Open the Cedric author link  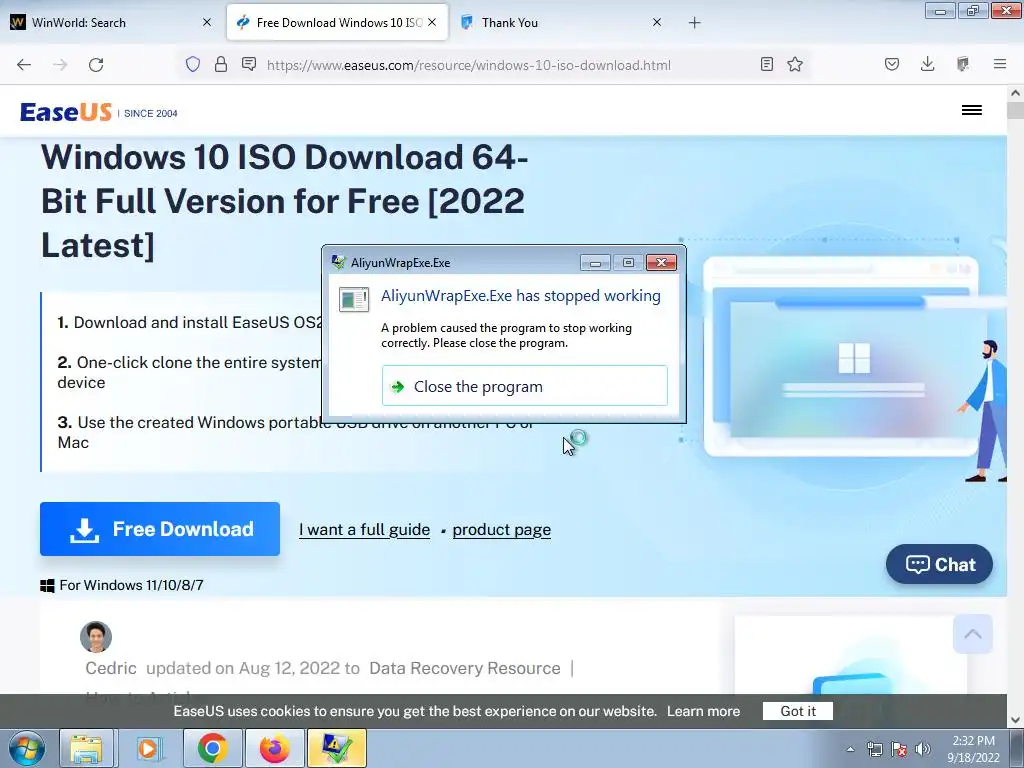pyautogui.click(x=111, y=668)
